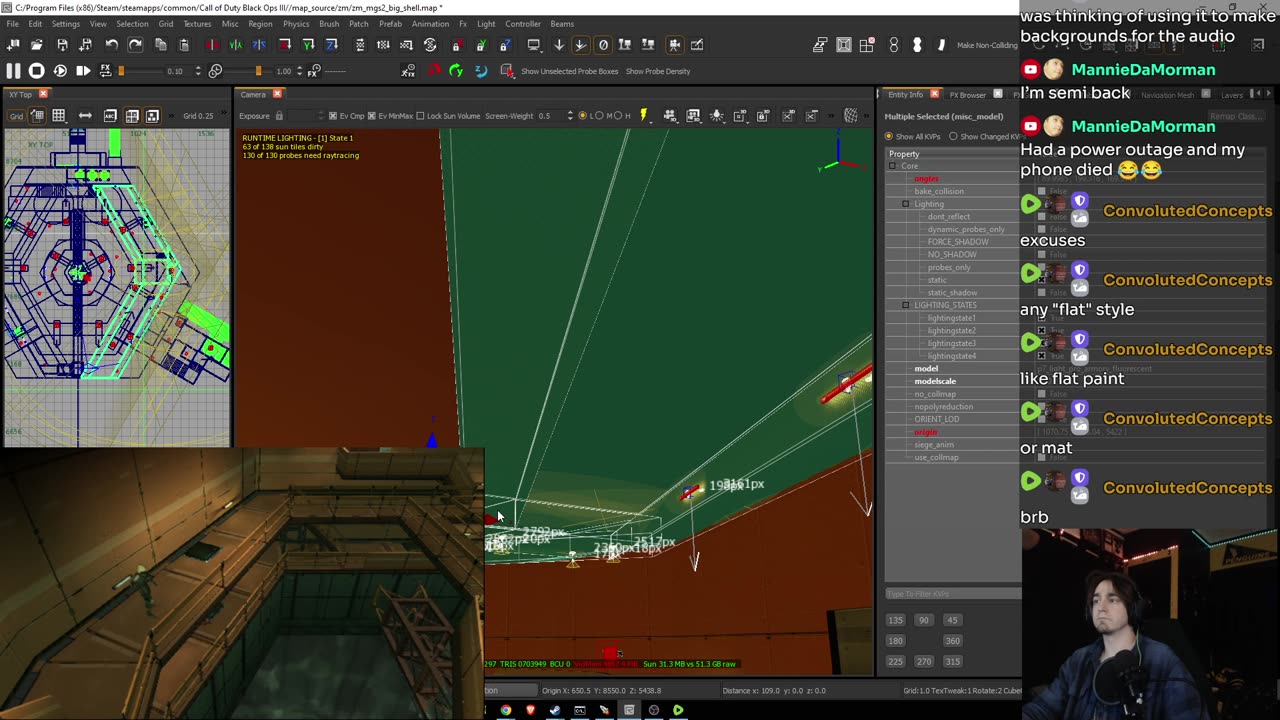Click the Save map floppy icon
Screen dimensions: 1280x720
tap(62, 45)
